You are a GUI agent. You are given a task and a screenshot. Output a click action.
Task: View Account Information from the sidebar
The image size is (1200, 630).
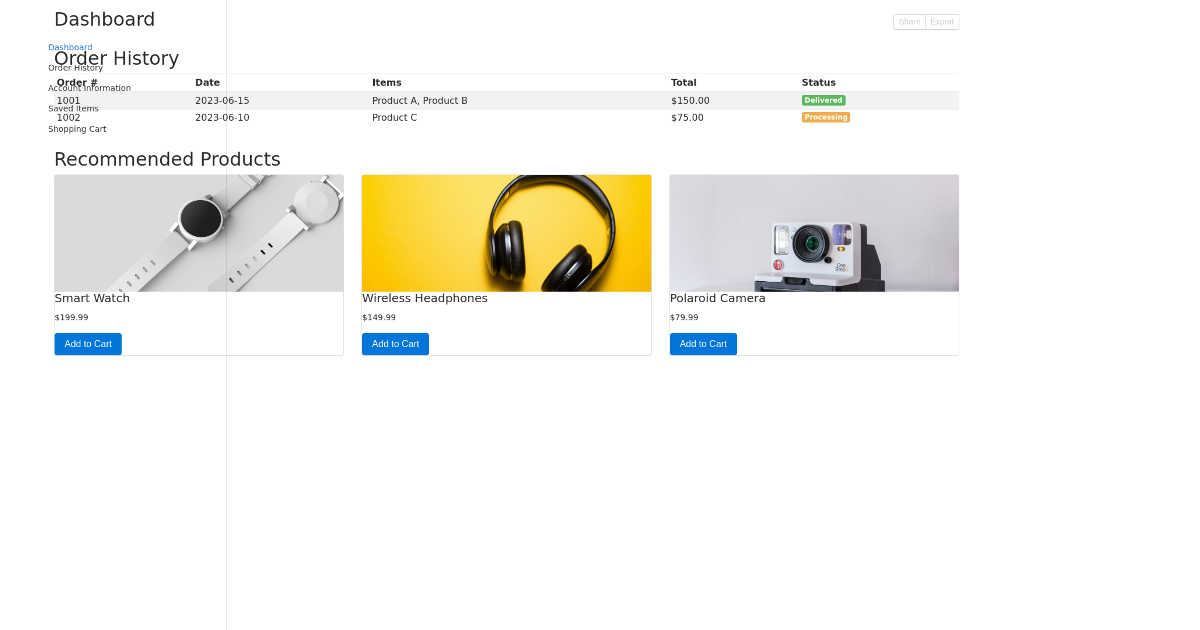pos(90,87)
